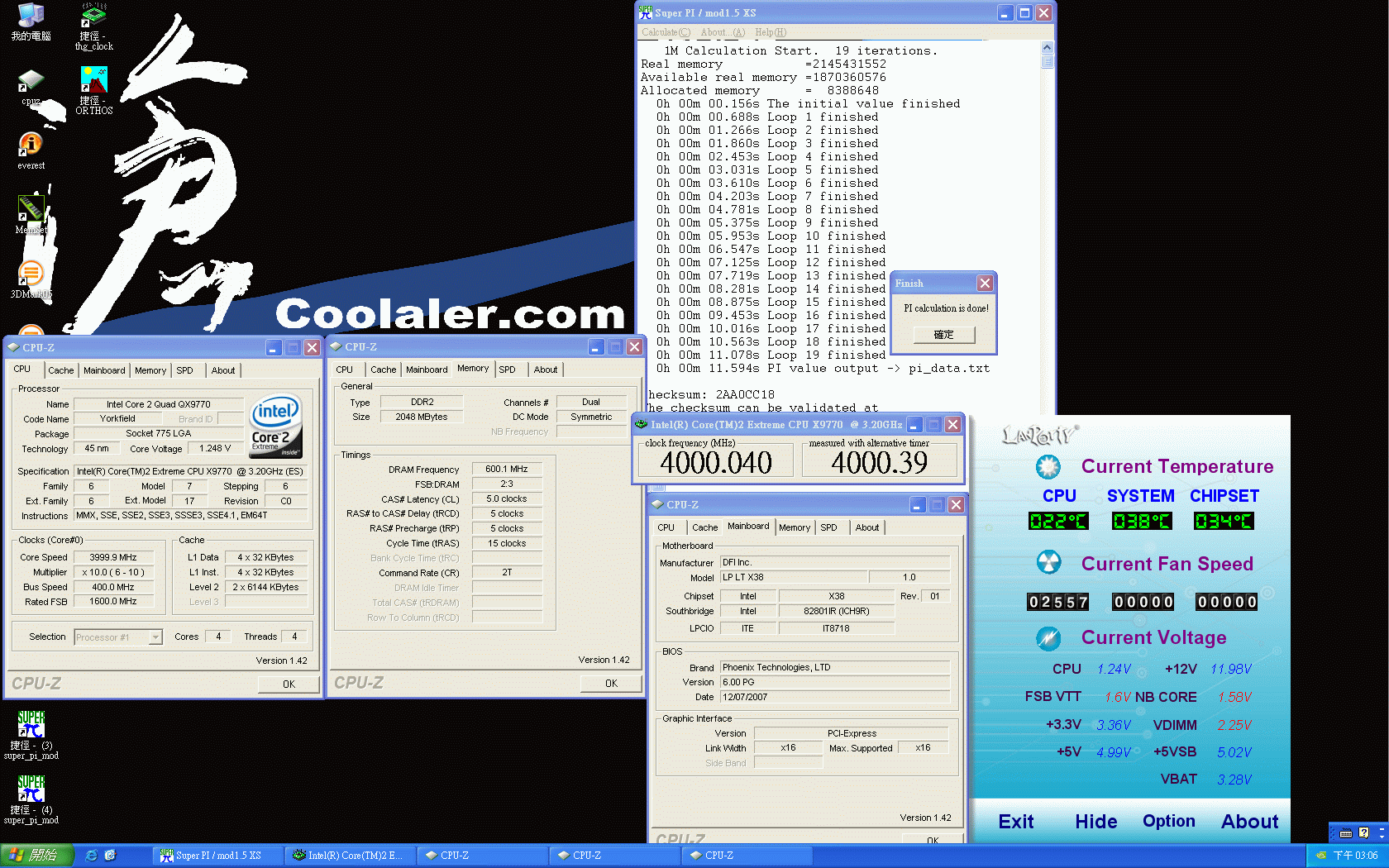Switch to CPU tab in middle CPU-Z
The width and height of the screenshot is (1389, 868).
click(345, 370)
